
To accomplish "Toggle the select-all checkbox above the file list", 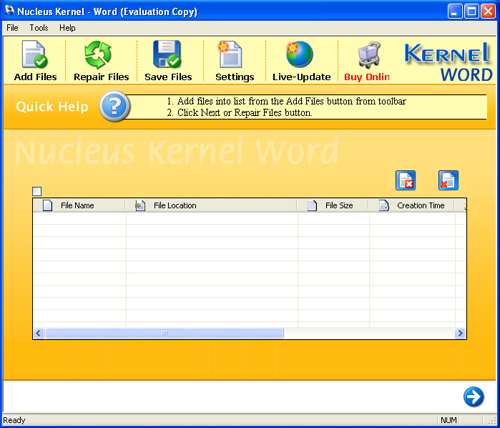I will point(37,191).
